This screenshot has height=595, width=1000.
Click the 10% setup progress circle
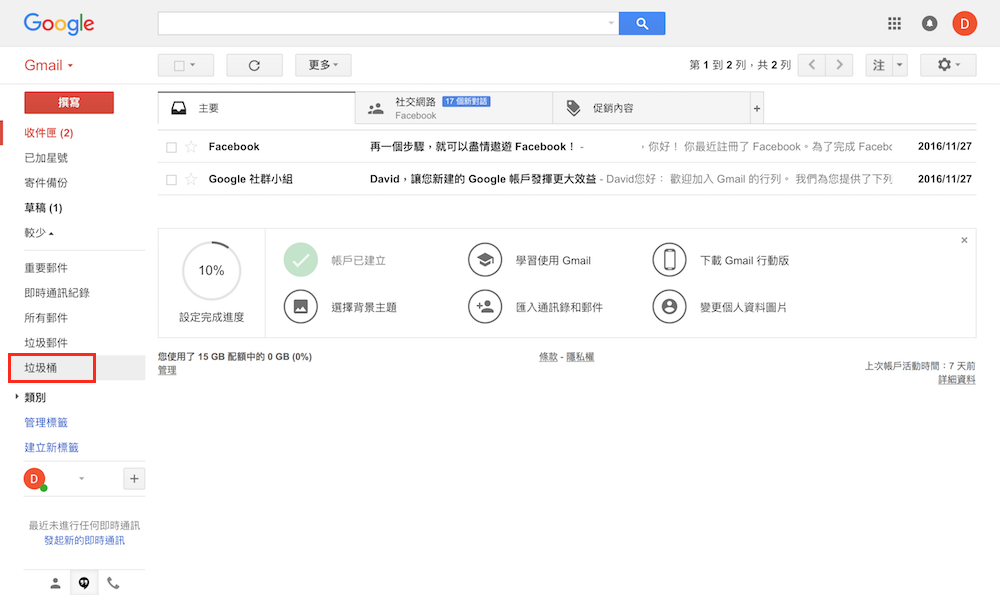click(x=211, y=271)
